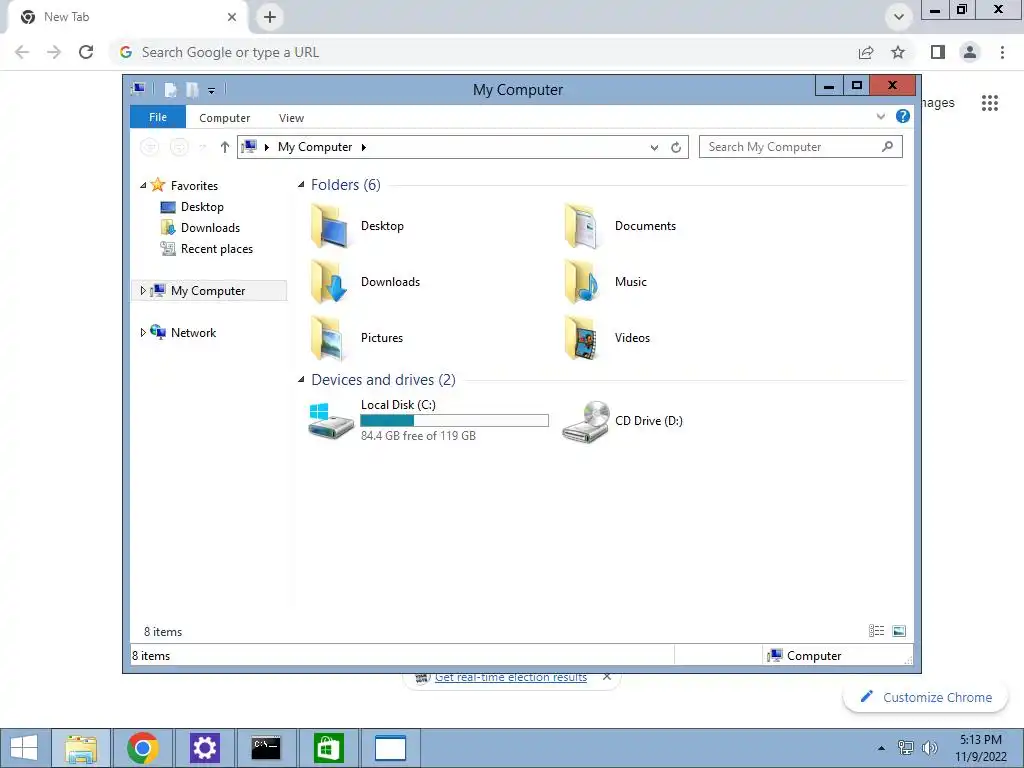This screenshot has width=1024, height=768.
Task: Show hidden tray icons arrow
Action: pyautogui.click(x=881, y=748)
